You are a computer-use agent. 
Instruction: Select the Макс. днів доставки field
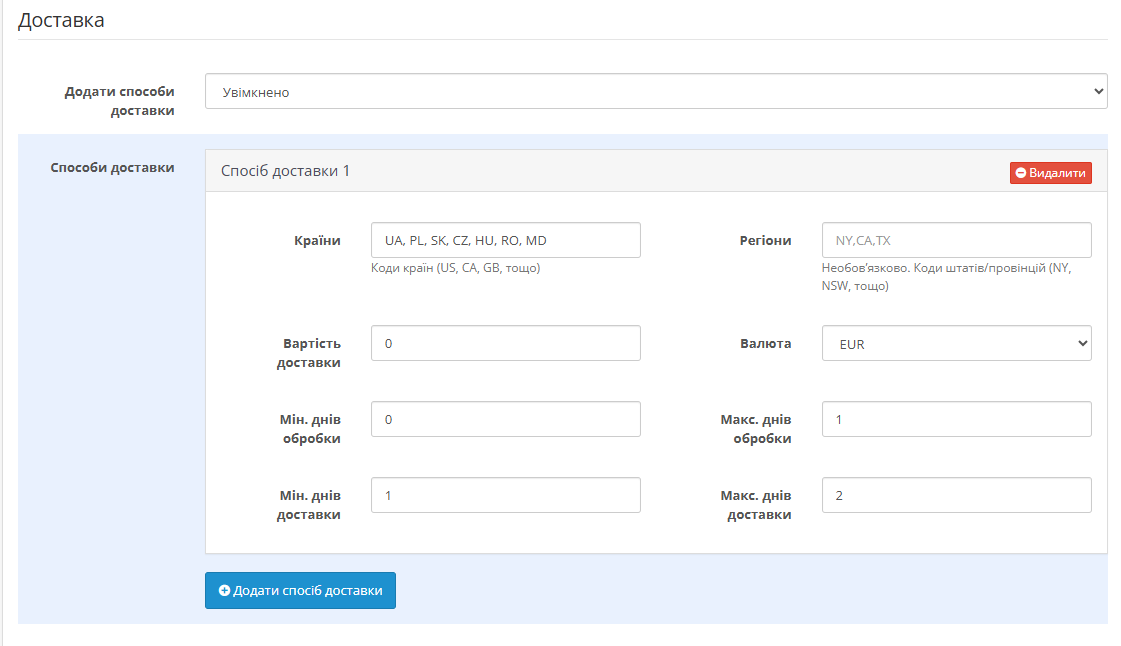[956, 495]
